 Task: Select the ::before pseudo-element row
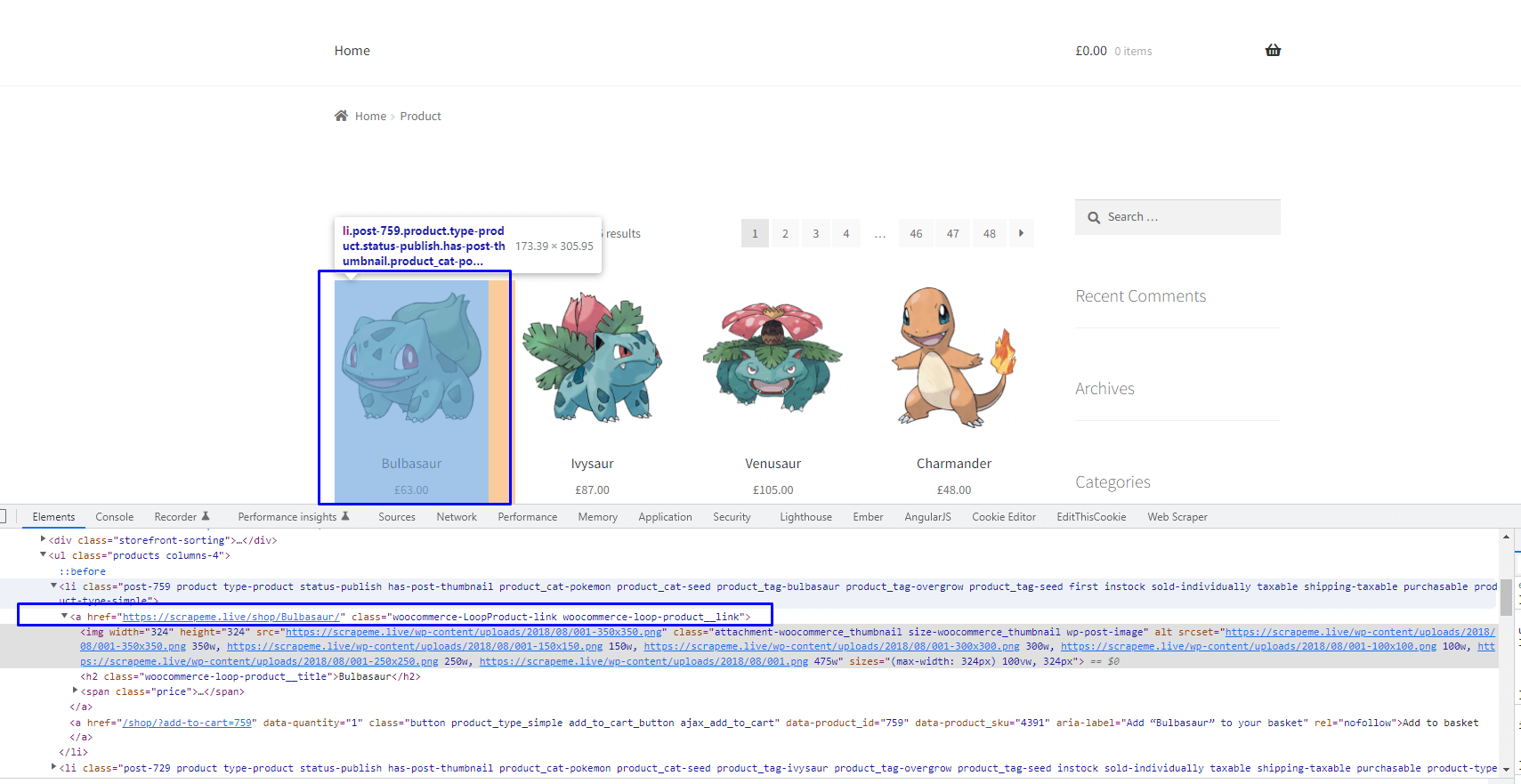click(x=82, y=571)
